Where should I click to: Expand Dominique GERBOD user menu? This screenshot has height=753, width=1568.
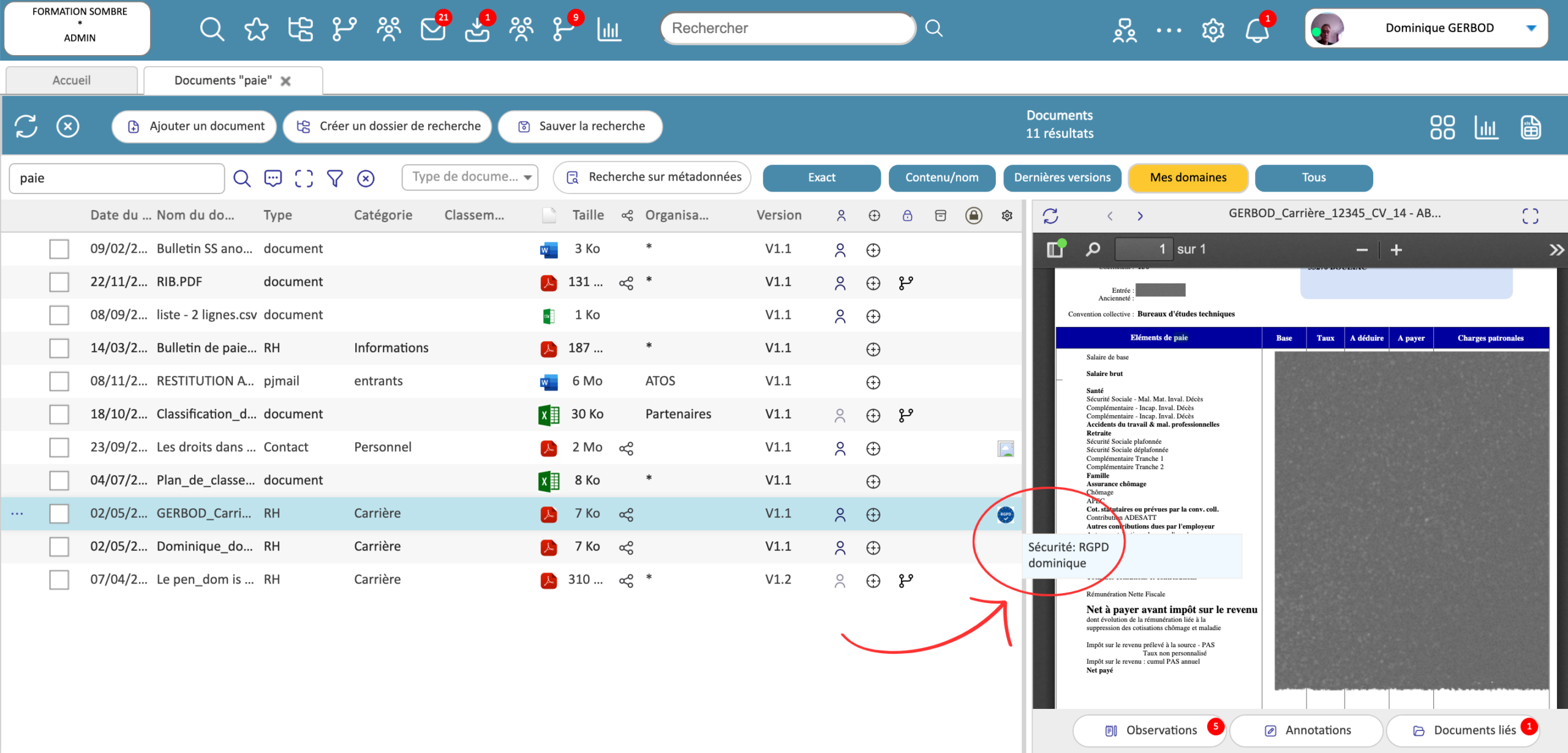coord(1531,28)
